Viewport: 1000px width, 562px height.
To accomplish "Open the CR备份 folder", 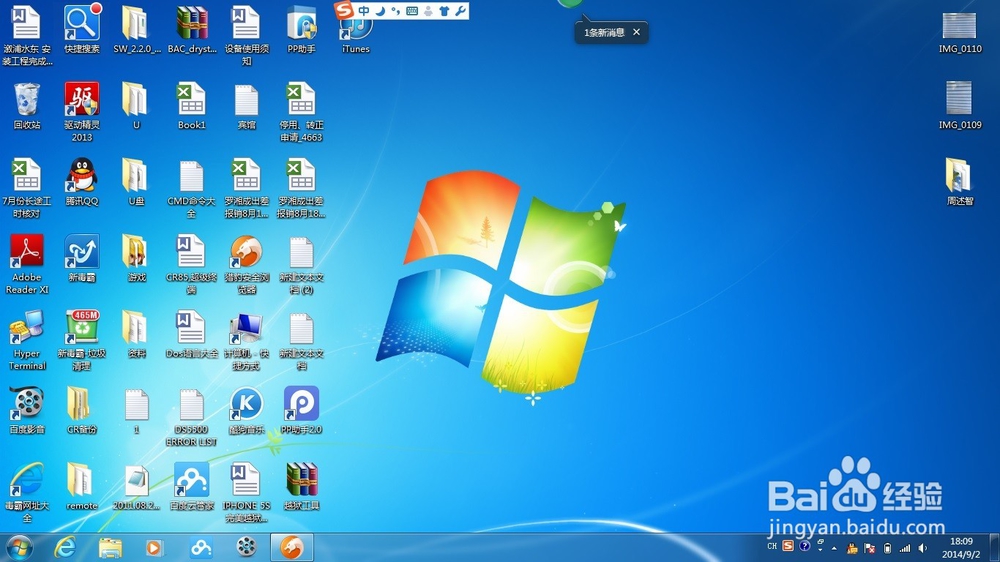I will (82, 410).
